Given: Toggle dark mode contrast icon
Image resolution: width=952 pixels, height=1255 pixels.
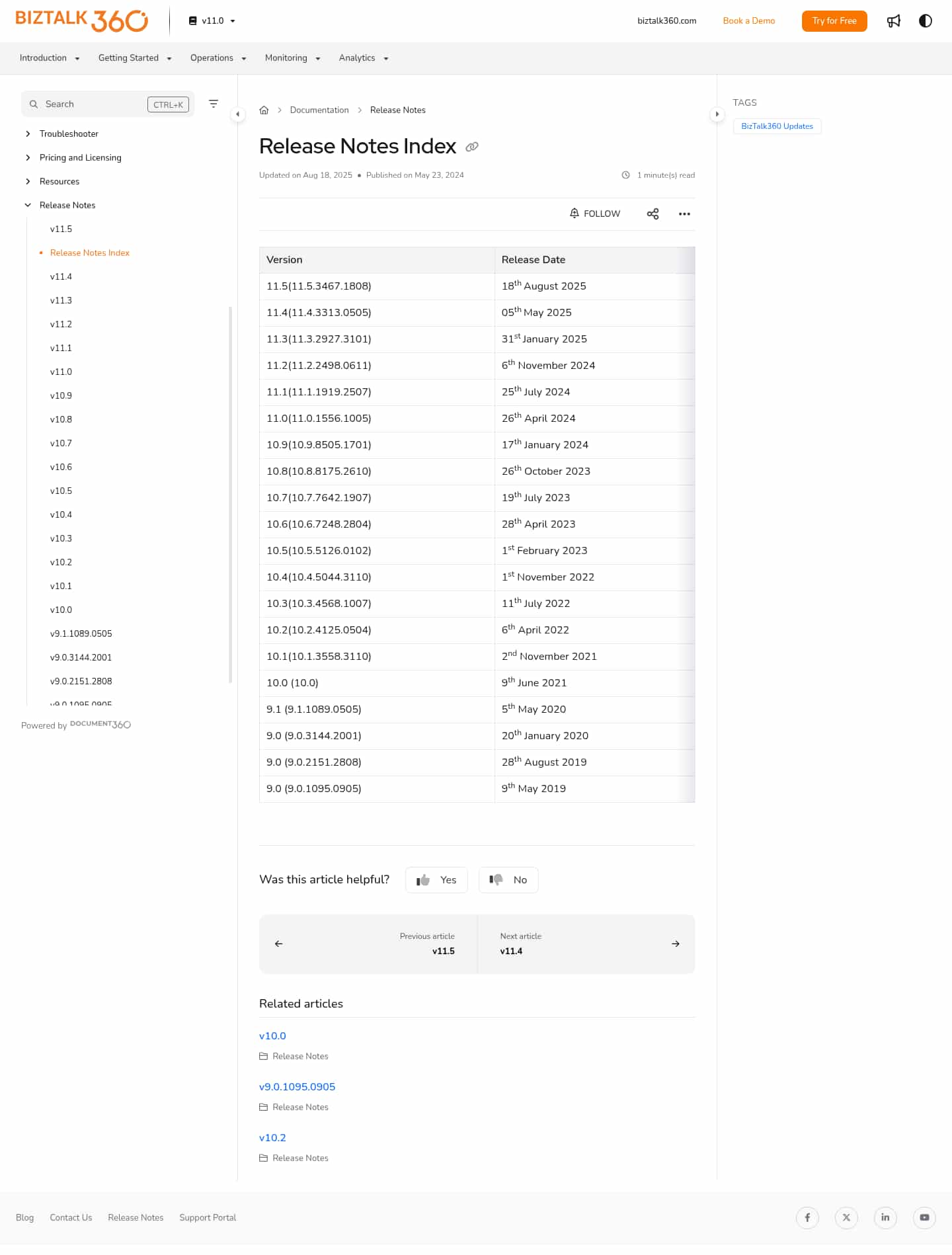Looking at the screenshot, I should coord(926,21).
